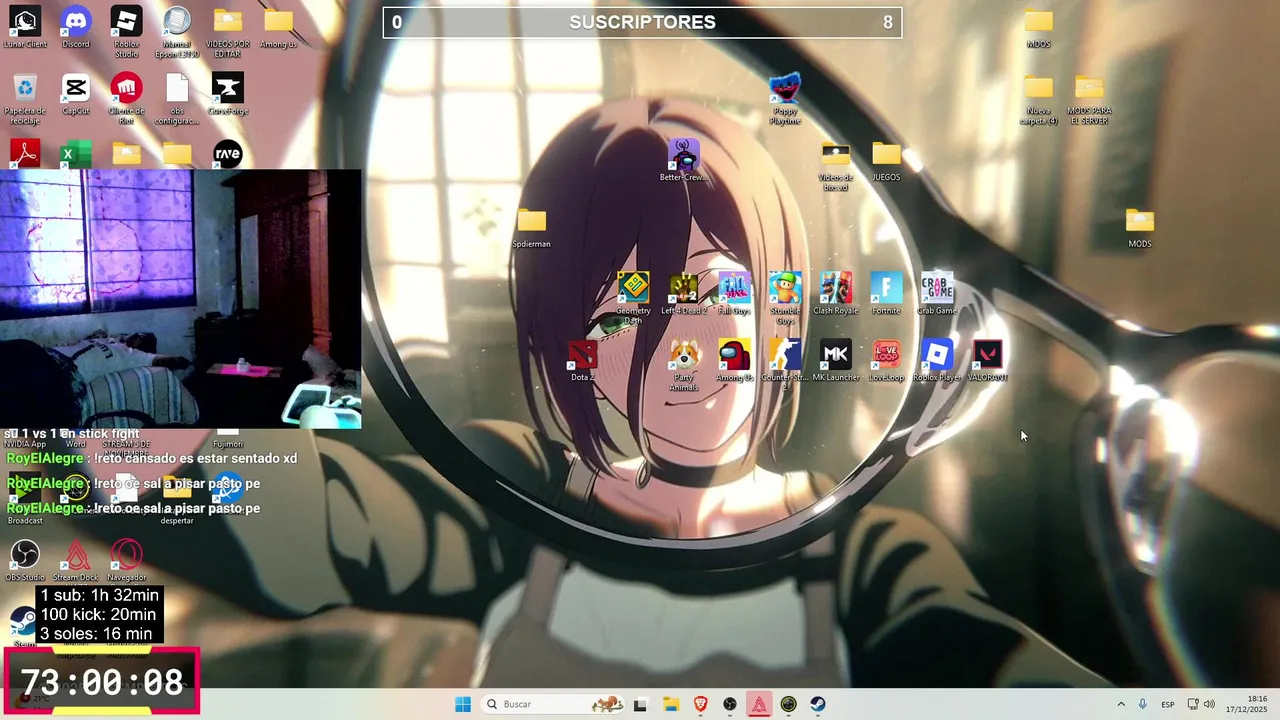The width and height of the screenshot is (1280, 720).
Task: Open the Manual Epson L3150 shortcut
Action: click(x=177, y=30)
